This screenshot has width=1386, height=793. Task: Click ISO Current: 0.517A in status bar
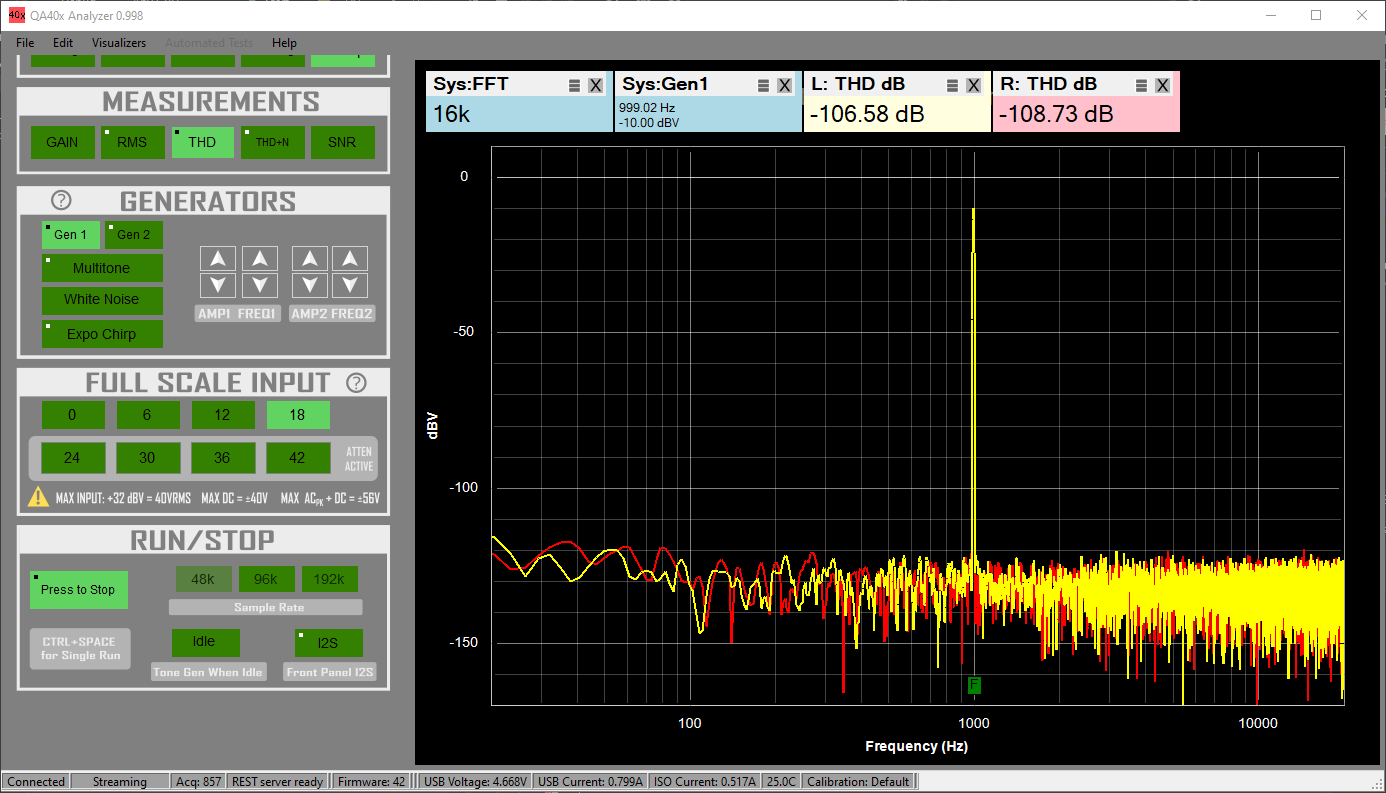tap(705, 782)
